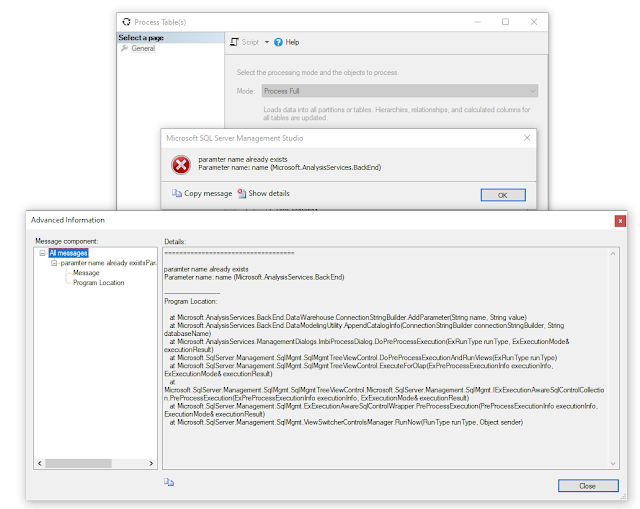This screenshot has height=509, width=640.
Task: Open the Script dropdown arrow
Action: pos(267,42)
